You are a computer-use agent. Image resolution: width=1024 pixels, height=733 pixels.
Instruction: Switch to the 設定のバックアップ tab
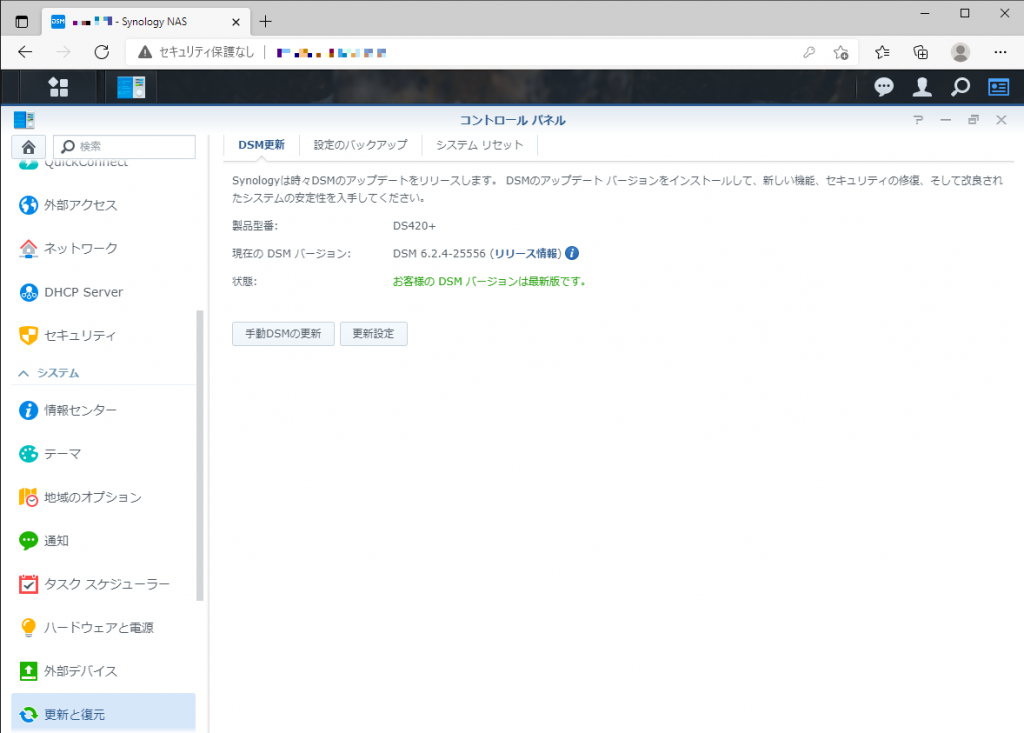pyautogui.click(x=360, y=145)
